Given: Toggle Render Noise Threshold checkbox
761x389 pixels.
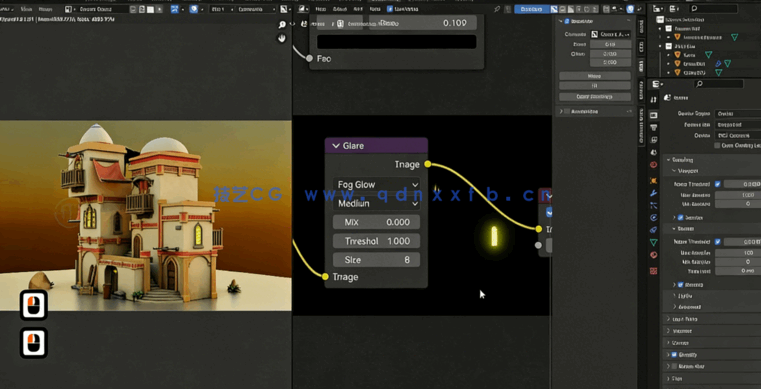Looking at the screenshot, I should [717, 241].
